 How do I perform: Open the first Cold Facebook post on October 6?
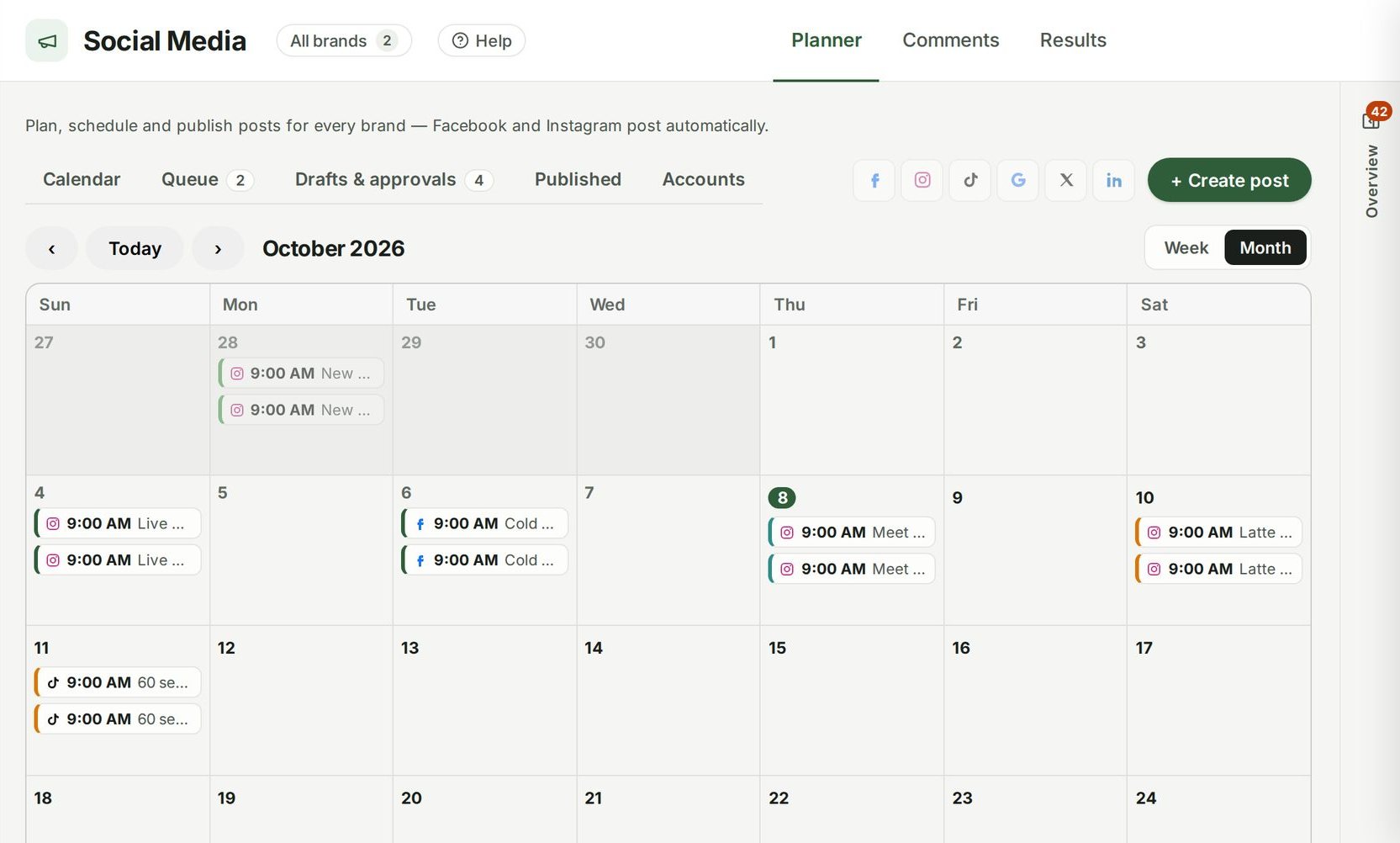pyautogui.click(x=484, y=523)
